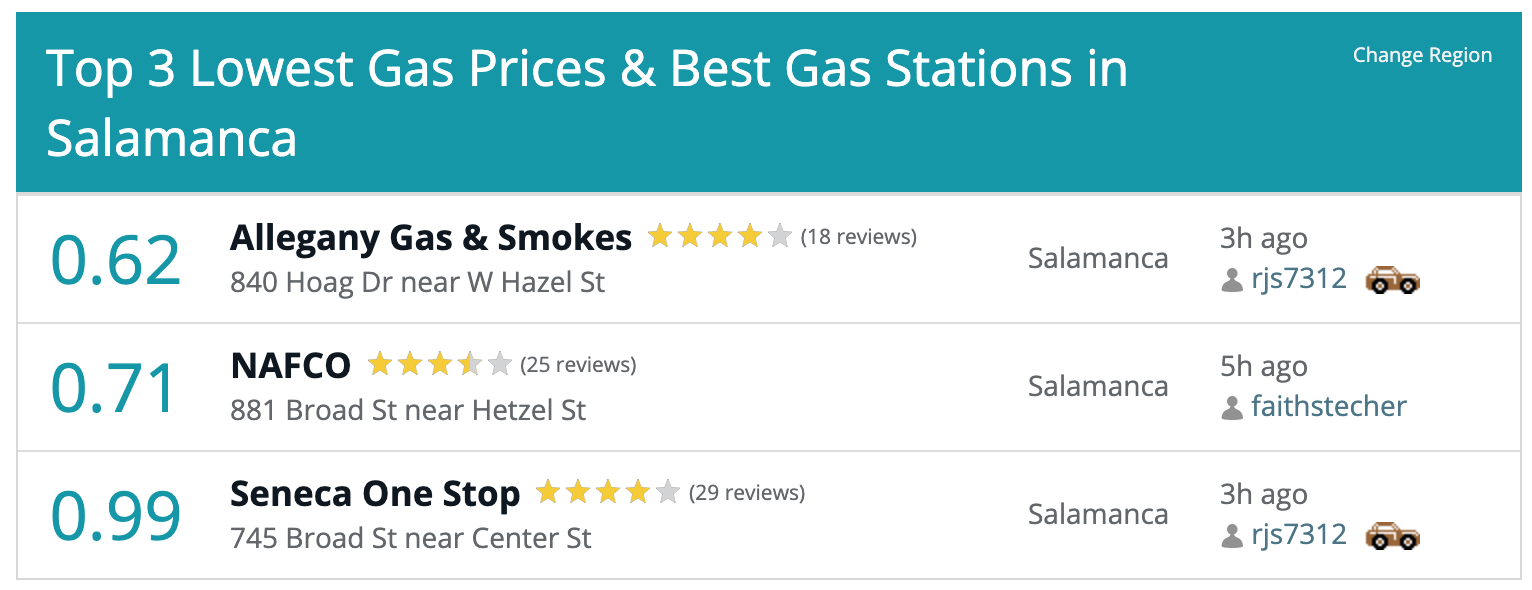This screenshot has height=590, width=1532.
Task: Click the 0.99 gas price
Action: point(116,515)
